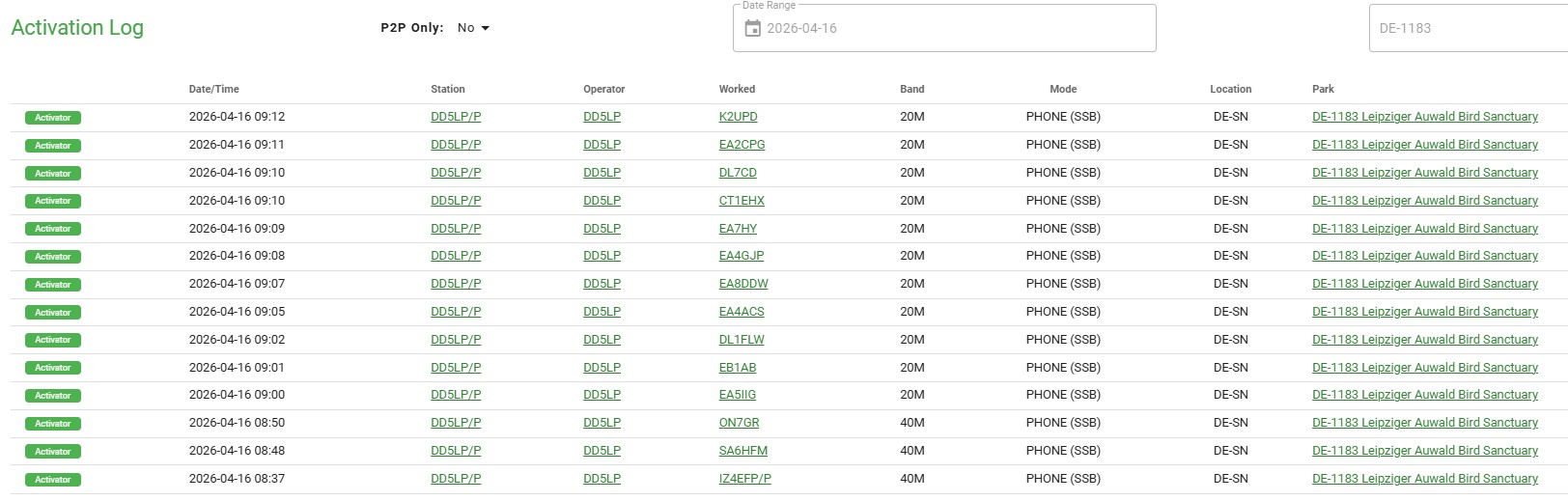This screenshot has height=501, width=1568.
Task: Open park link in the EA5IIG row
Action: 1424,395
